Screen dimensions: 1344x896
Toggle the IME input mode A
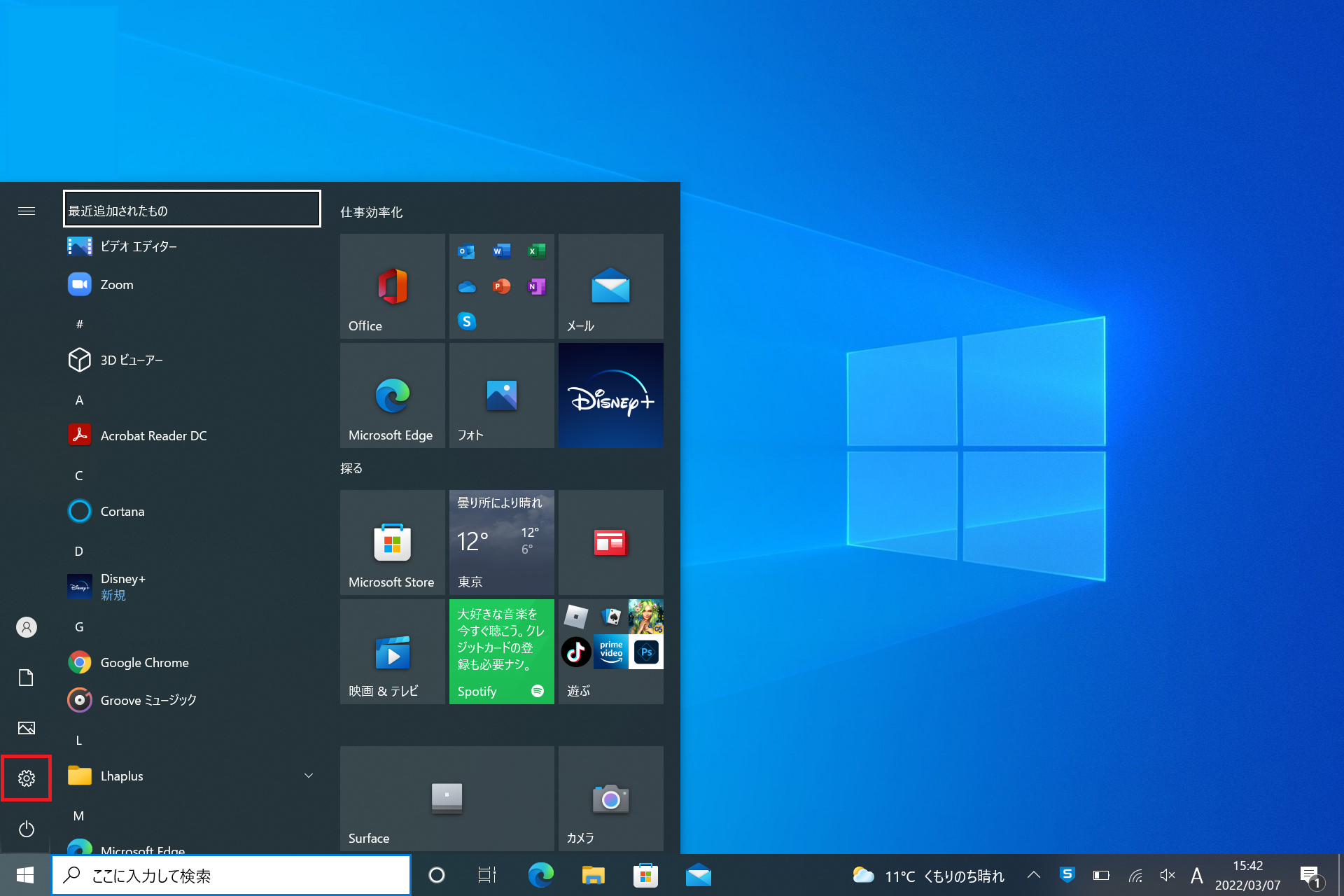[1196, 875]
